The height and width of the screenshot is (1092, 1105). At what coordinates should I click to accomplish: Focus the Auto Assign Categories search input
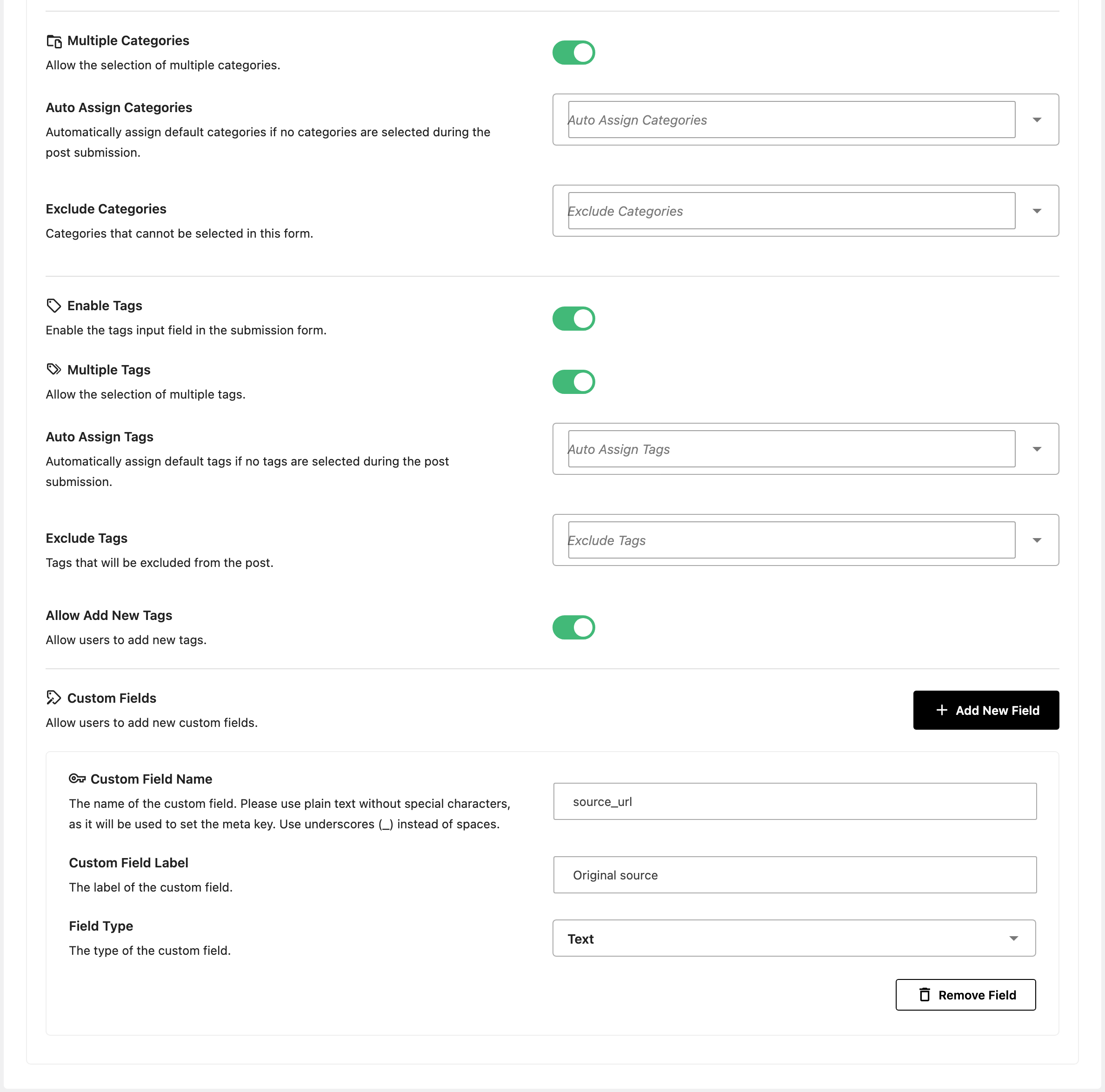click(x=792, y=120)
